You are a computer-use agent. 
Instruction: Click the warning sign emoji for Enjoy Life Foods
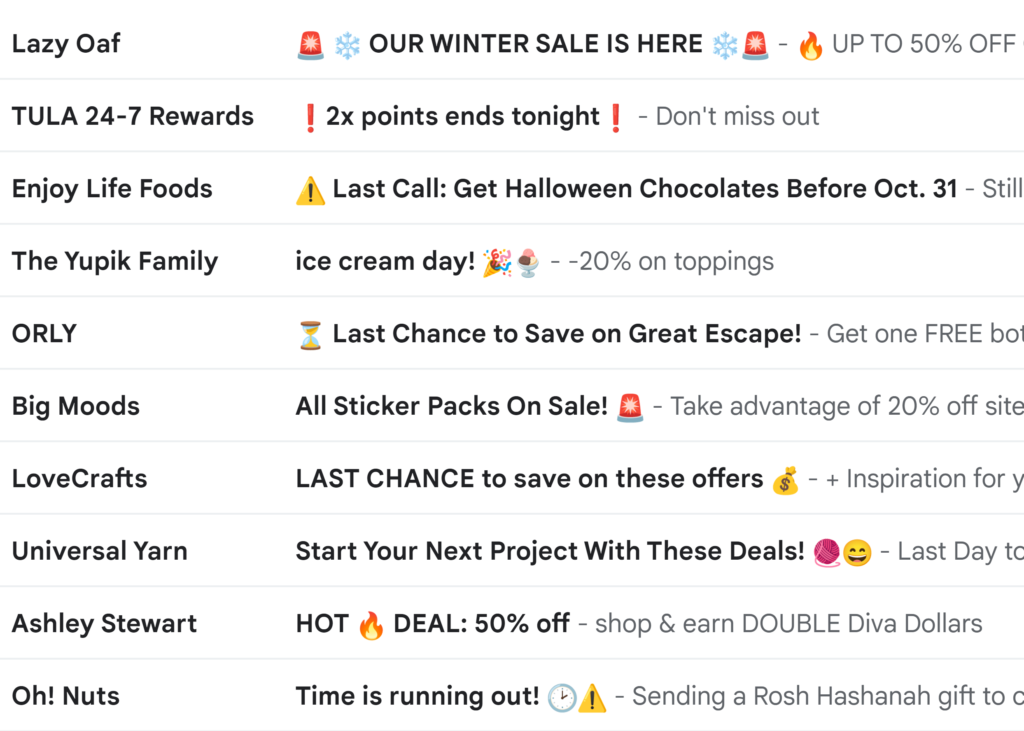coord(310,190)
